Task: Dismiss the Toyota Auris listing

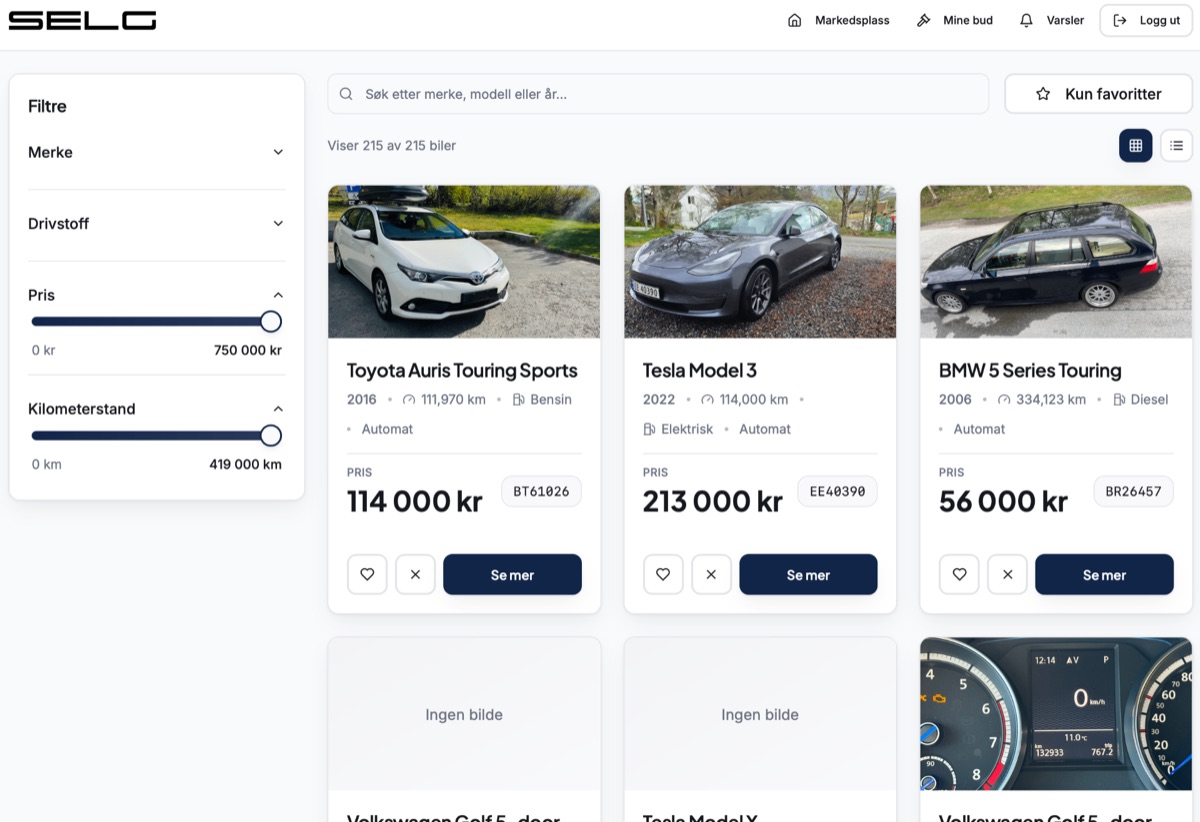Action: [415, 575]
